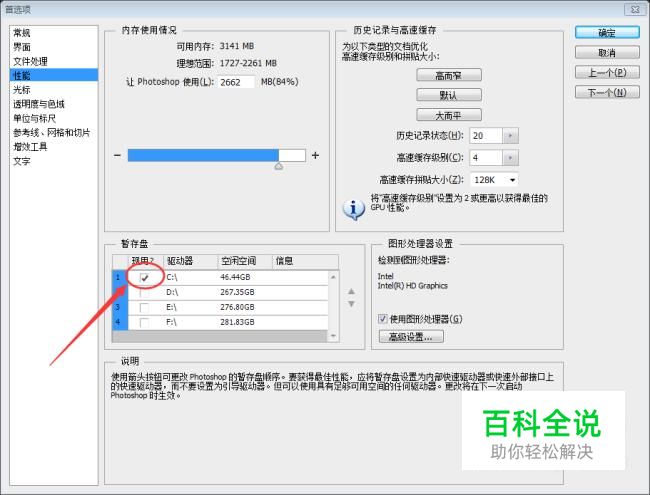Toggle the 使用图形处理器(G) checkbox
The image size is (650, 495).
click(x=383, y=319)
